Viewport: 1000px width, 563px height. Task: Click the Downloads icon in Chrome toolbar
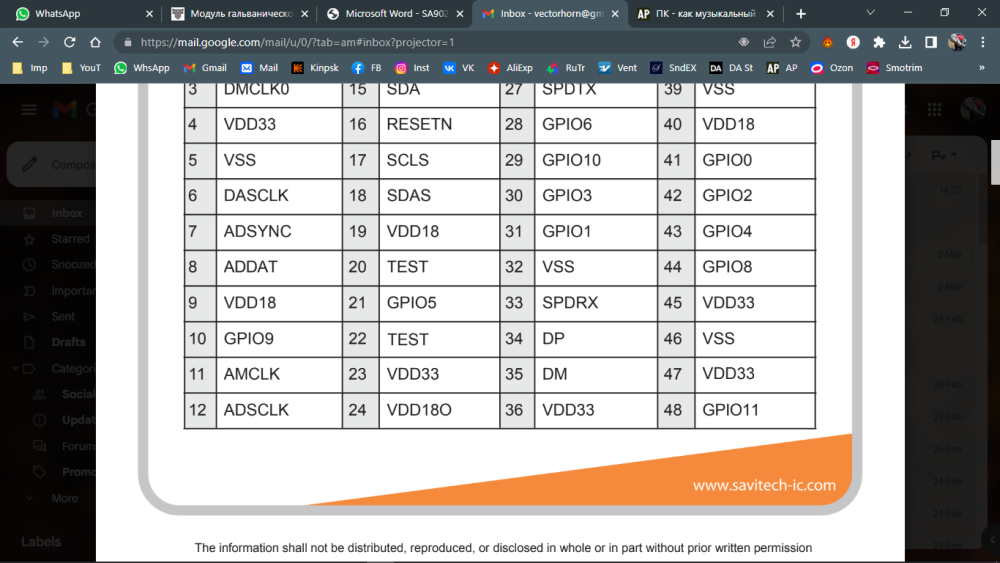[905, 43]
